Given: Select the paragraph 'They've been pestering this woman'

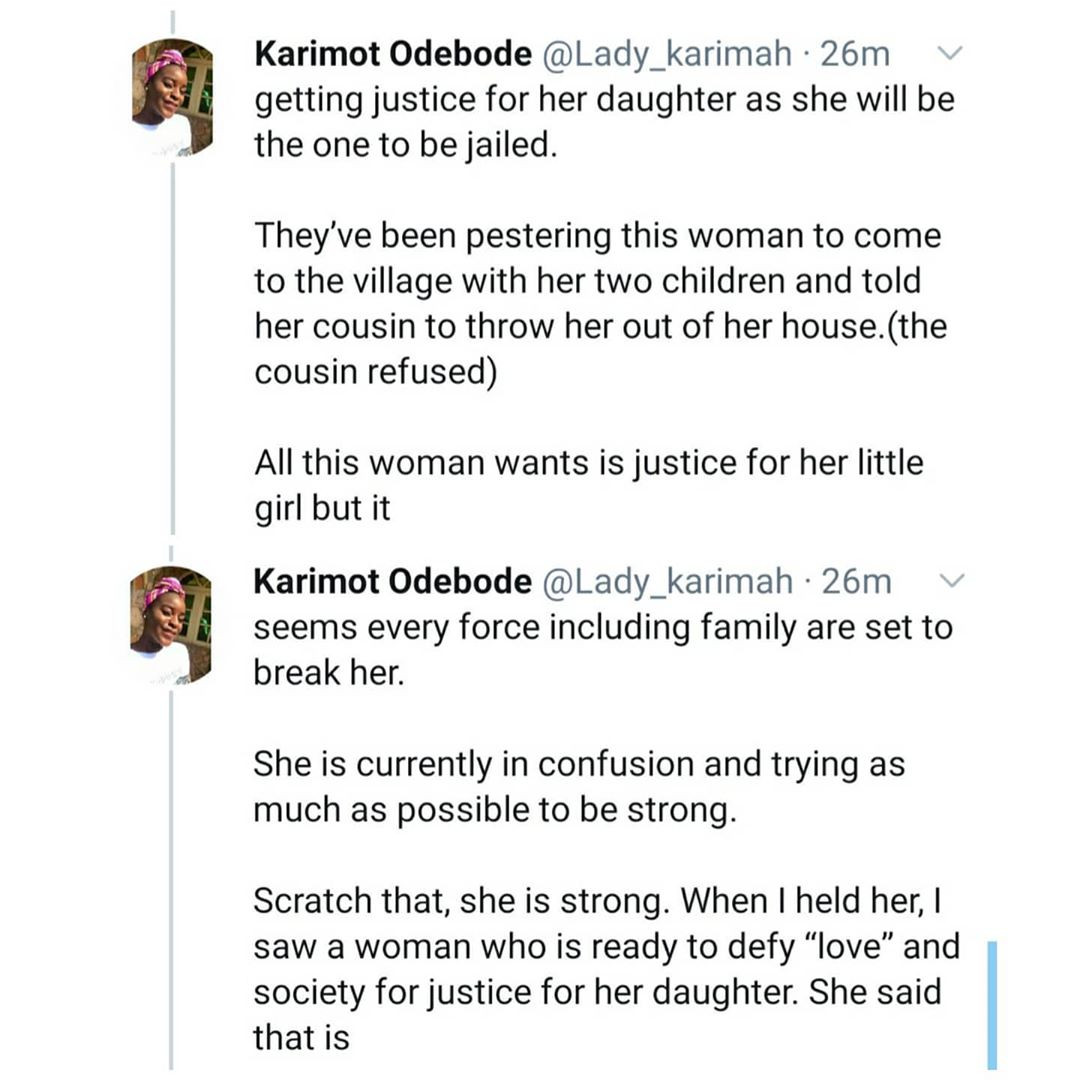Looking at the screenshot, I should click(x=601, y=304).
